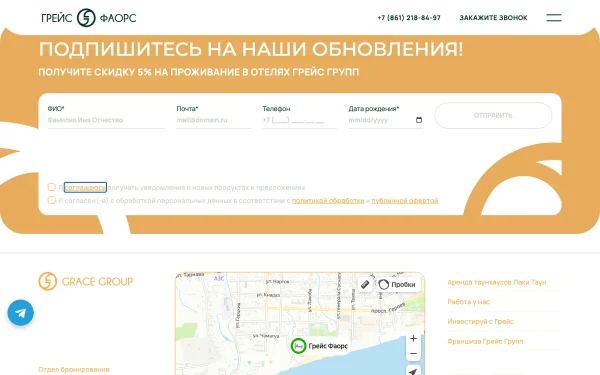Screen dimensions: 600x375
Task: Toggle the Пробки traffic button on map
Action: [x=397, y=284]
